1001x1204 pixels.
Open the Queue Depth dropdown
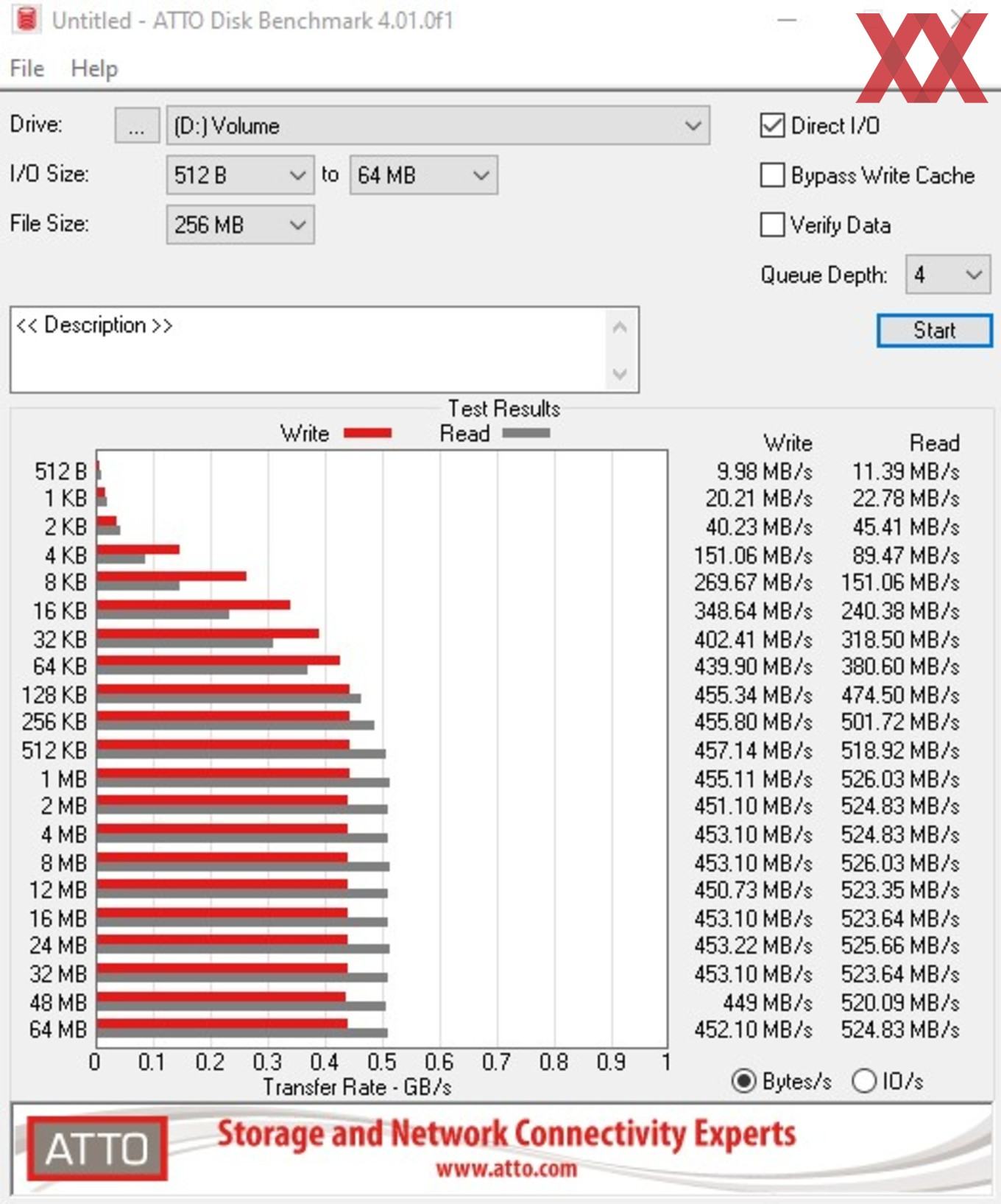[948, 275]
